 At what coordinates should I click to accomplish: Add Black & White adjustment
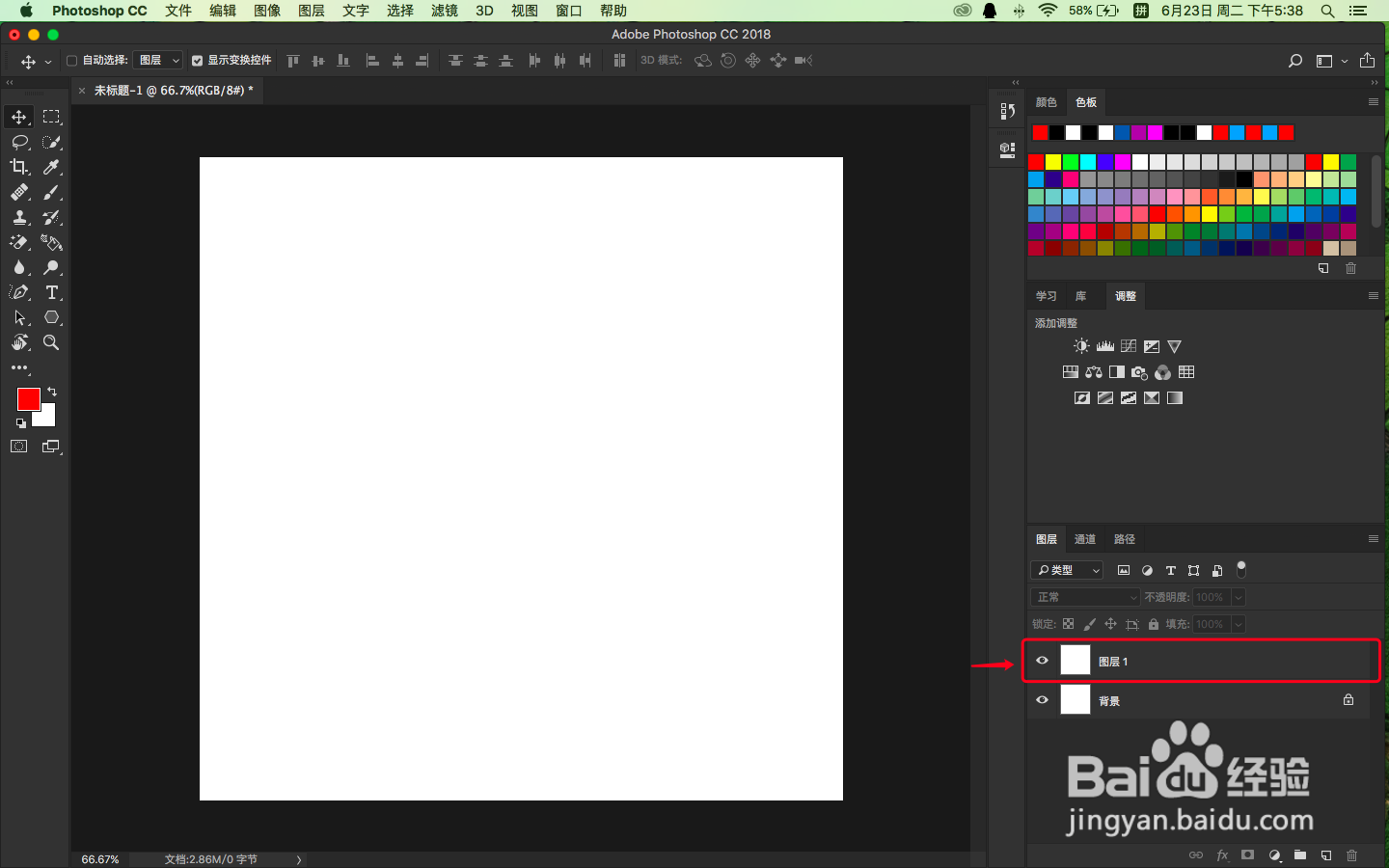coord(1117,372)
